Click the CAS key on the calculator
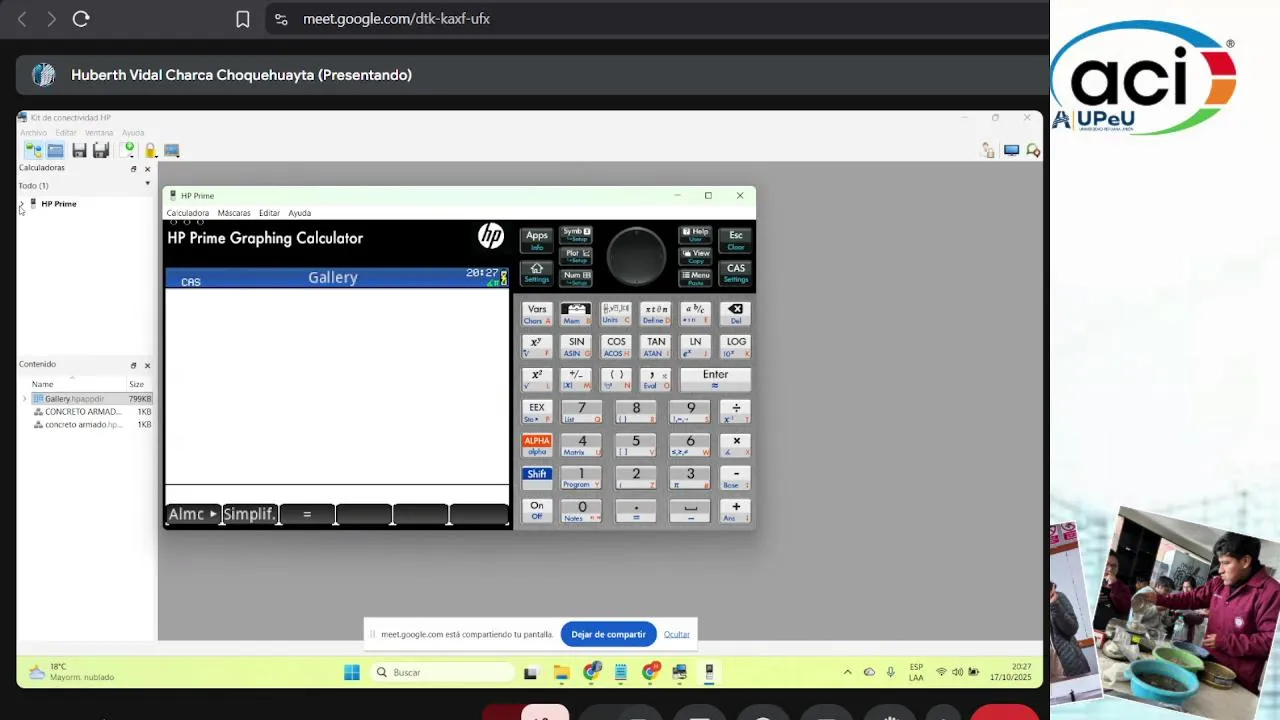 point(736,272)
